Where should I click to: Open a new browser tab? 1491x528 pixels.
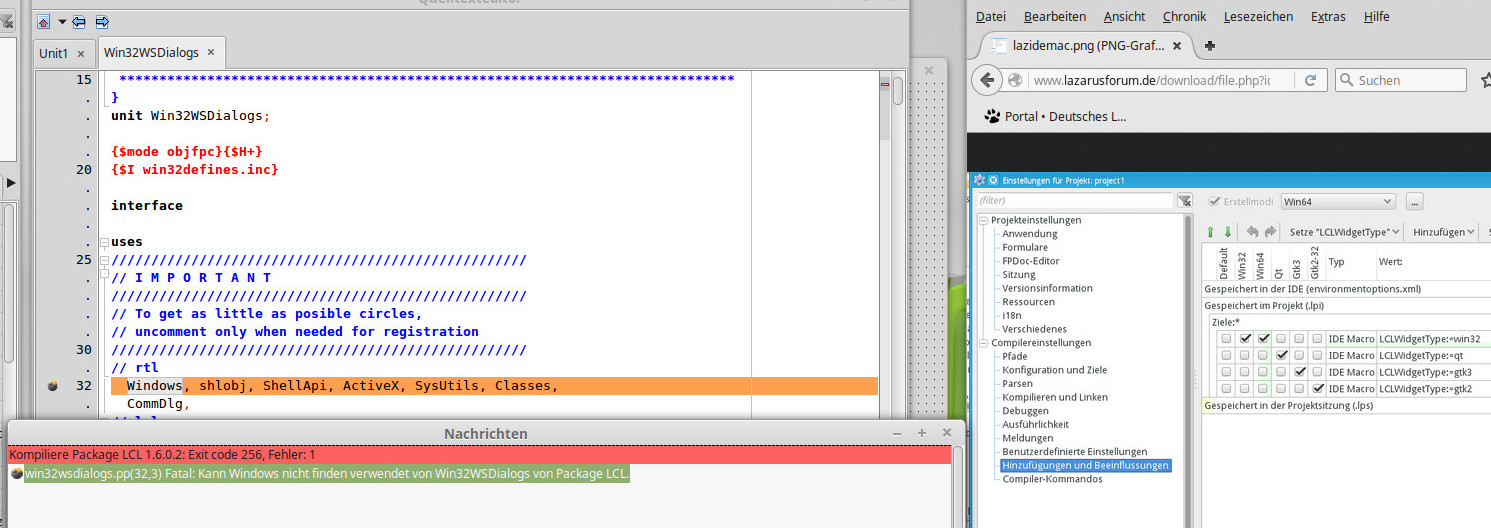tap(1210, 46)
